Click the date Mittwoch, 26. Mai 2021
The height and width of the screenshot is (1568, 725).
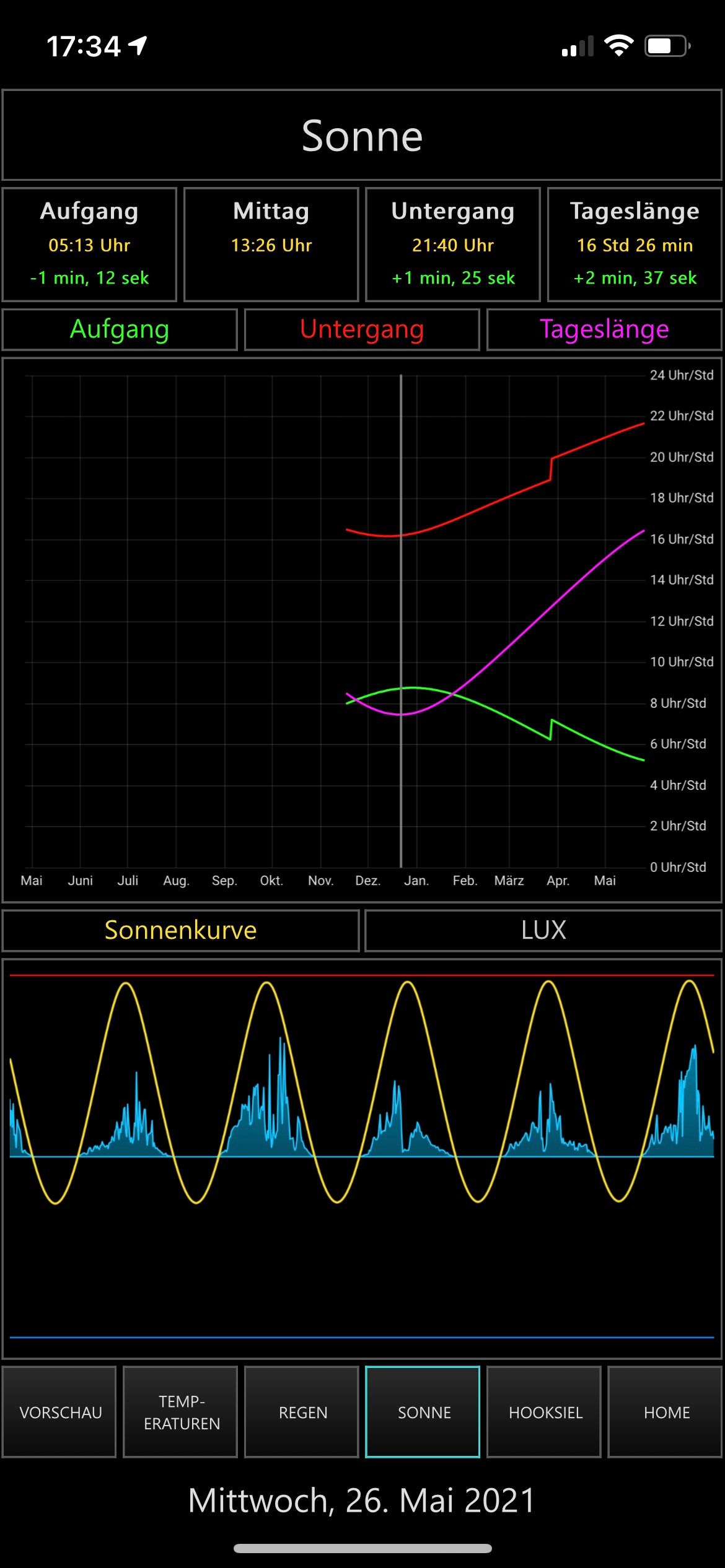tap(362, 1500)
